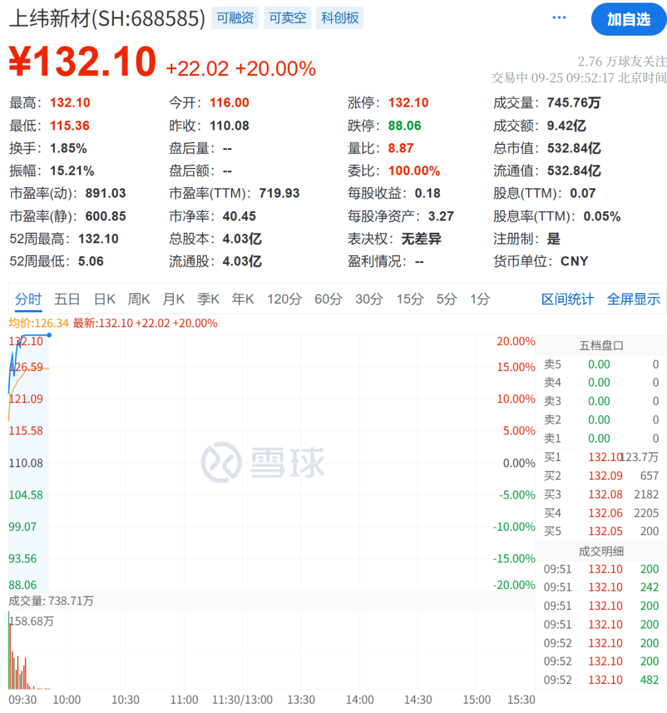Click the 量比 value 8.87
Image resolution: width=667 pixels, height=713 pixels.
coord(401,148)
